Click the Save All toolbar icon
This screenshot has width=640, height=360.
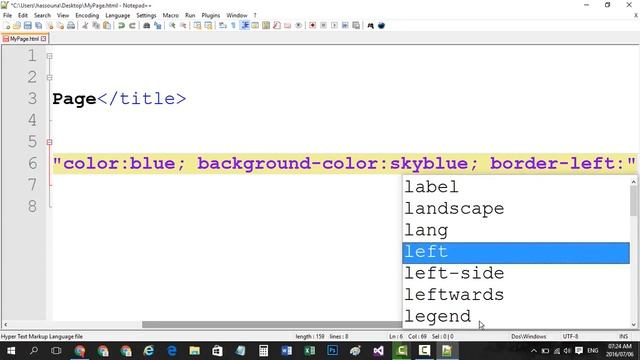coord(39,26)
